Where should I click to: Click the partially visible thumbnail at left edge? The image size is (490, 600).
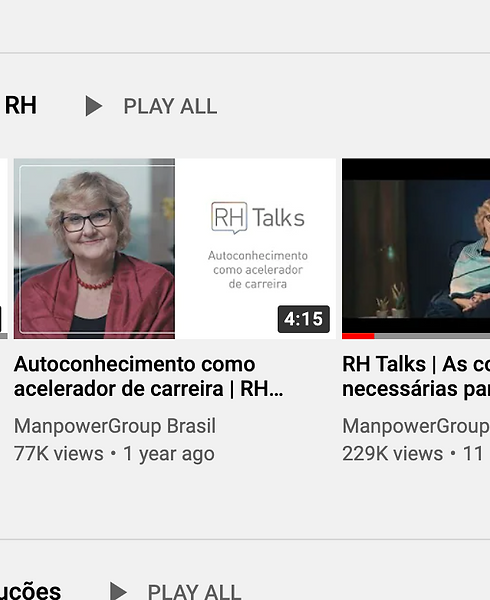3,248
